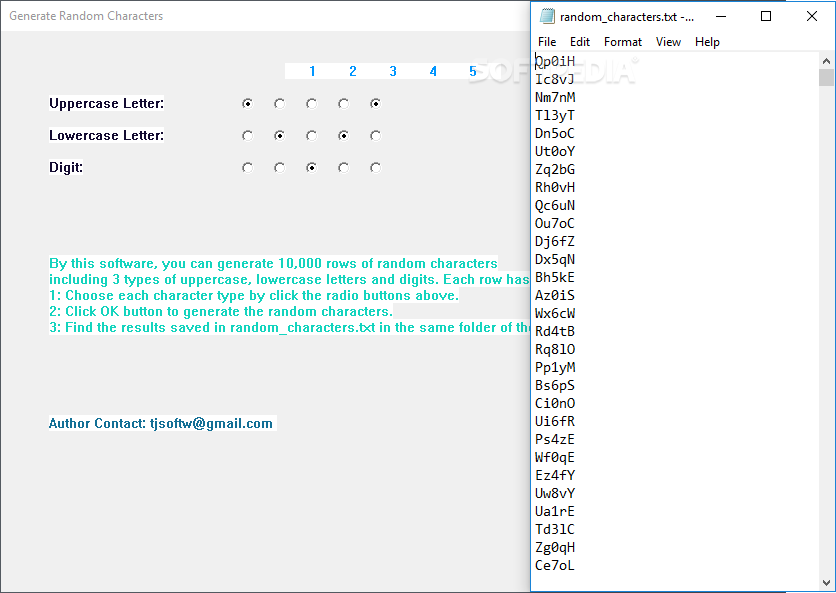The width and height of the screenshot is (836, 593).
Task: Click the line Nm7nM in Notepad
Action: (555, 98)
